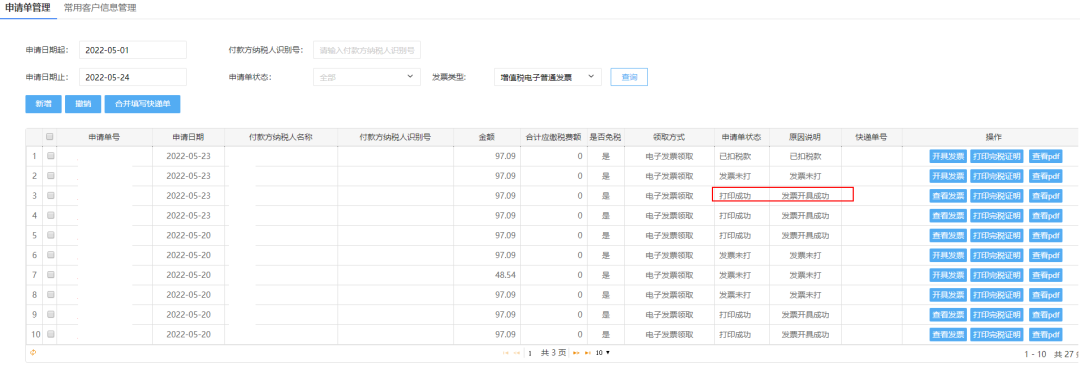The image size is (1080, 390).
Task: Click 打印完税证明 on row 6
Action: [997, 255]
